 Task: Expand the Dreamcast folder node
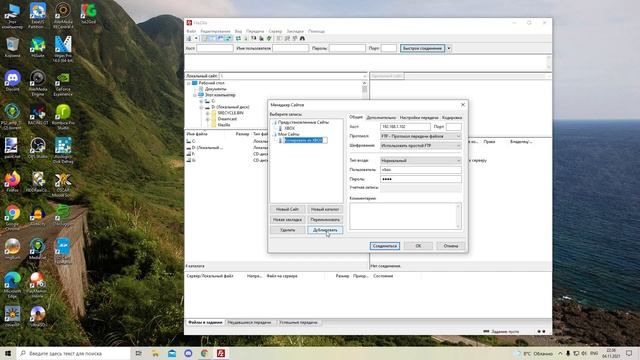[x=207, y=119]
